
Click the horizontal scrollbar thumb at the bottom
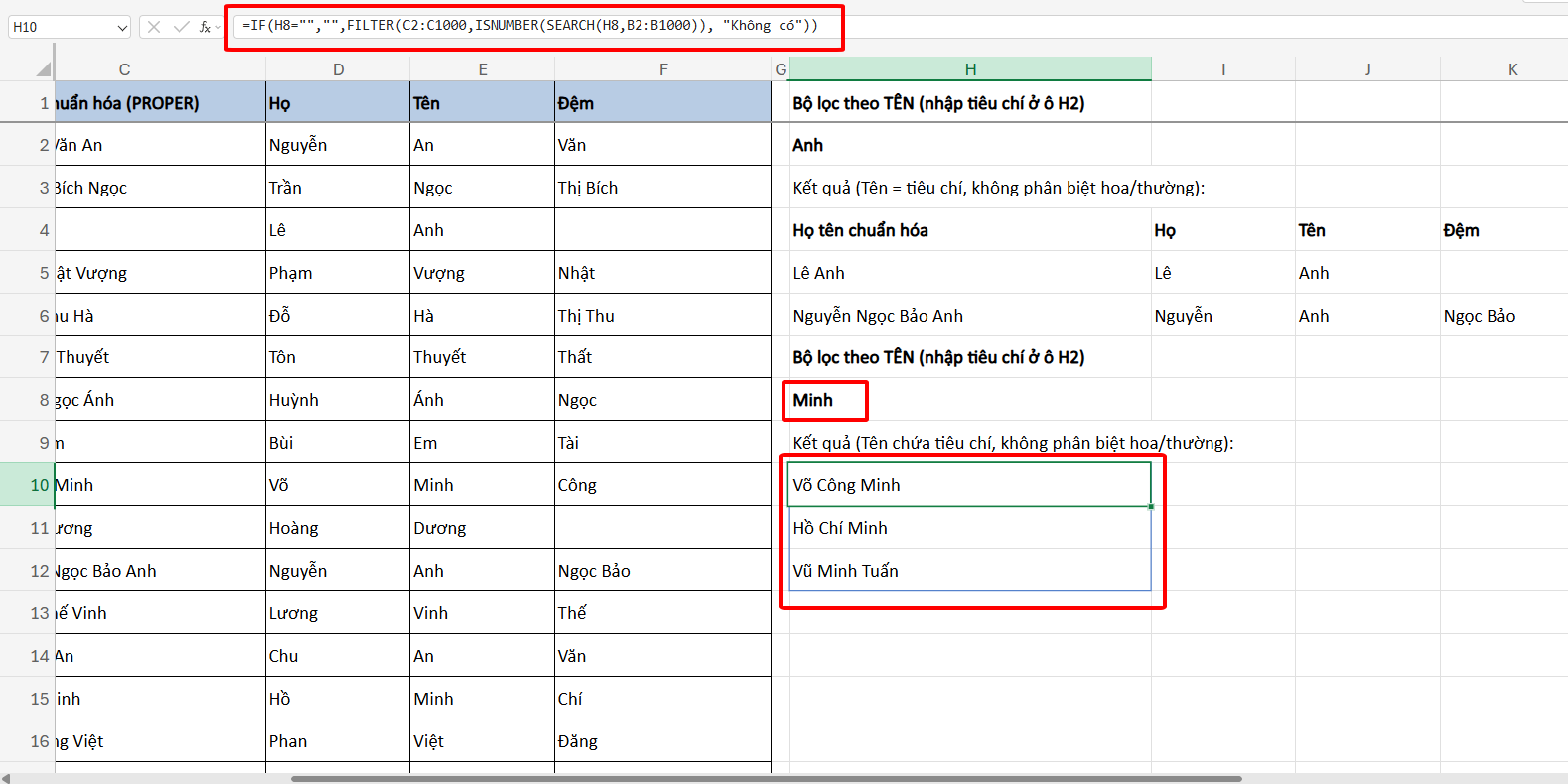click(x=765, y=779)
